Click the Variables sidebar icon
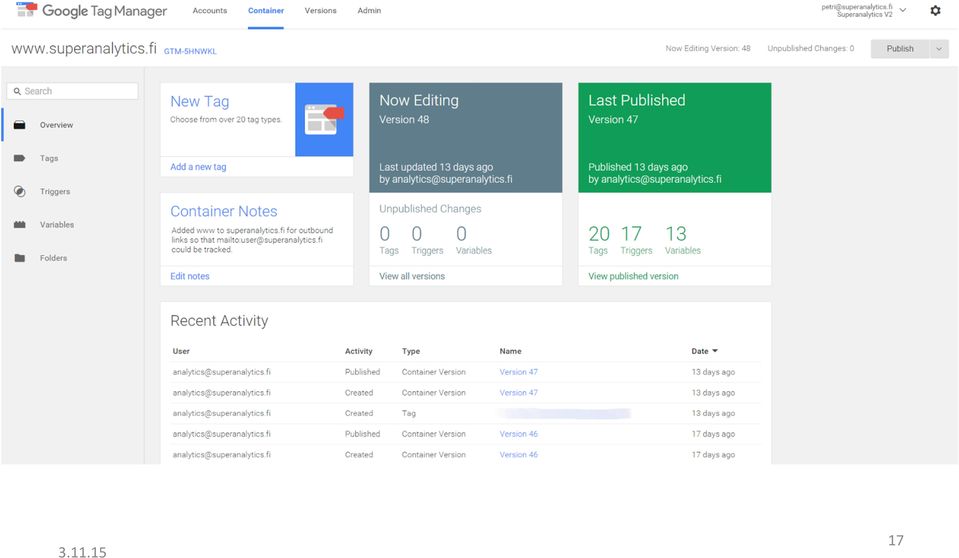Image resolution: width=959 pixels, height=558 pixels. pos(20,225)
